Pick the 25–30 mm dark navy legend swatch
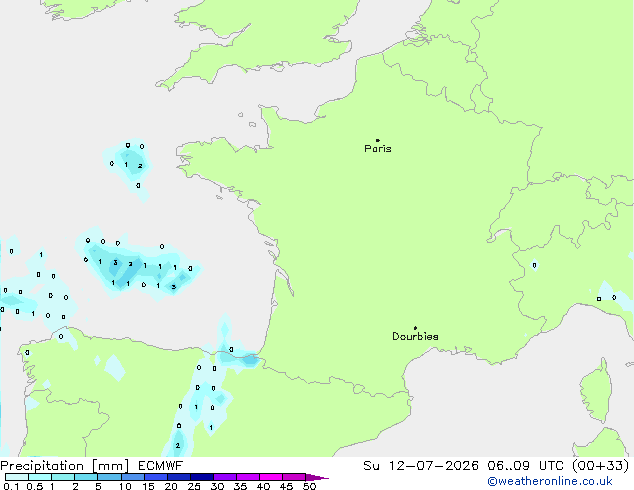Screen dimensions: 634x490 [x=202, y=477]
